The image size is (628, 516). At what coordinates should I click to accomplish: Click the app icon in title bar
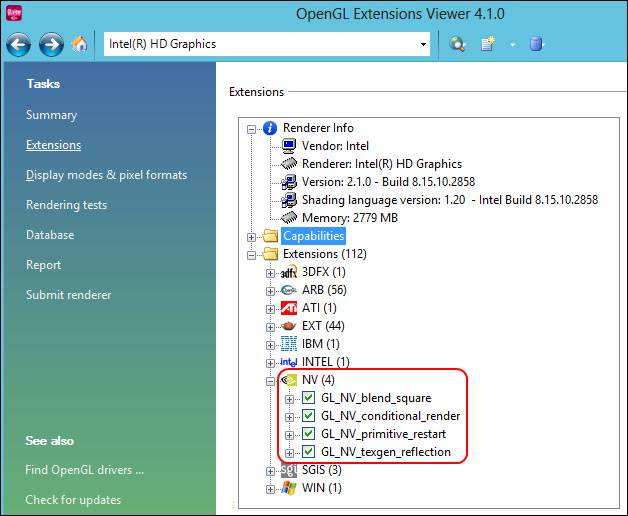13,13
